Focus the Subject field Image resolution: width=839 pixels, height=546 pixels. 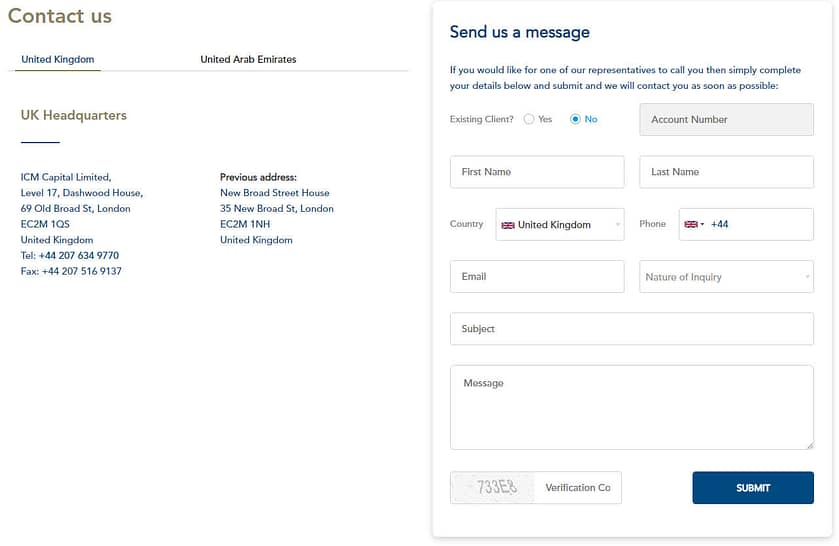pos(631,329)
